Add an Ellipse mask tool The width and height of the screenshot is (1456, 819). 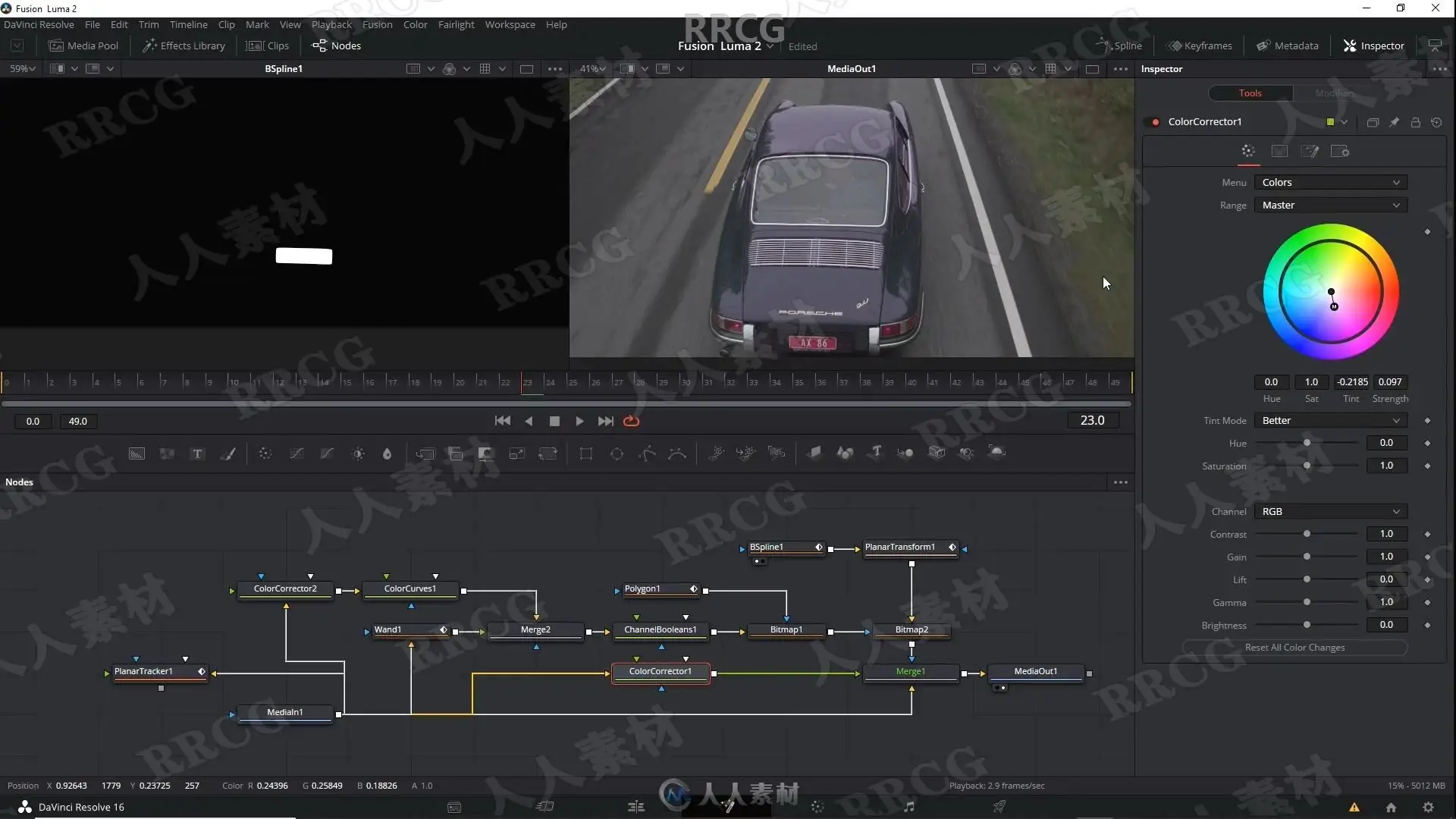point(617,453)
